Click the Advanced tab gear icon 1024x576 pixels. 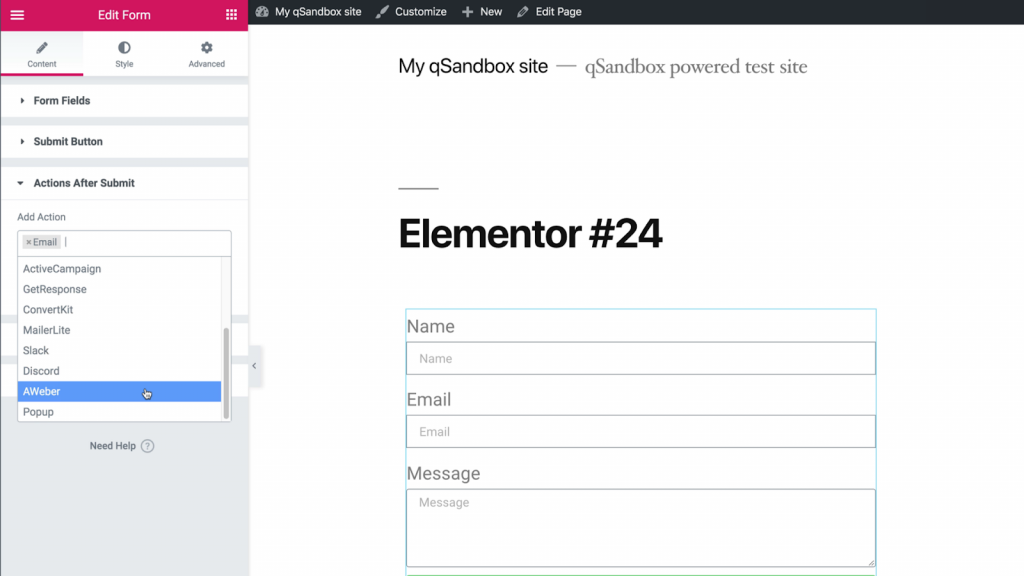coord(207,48)
